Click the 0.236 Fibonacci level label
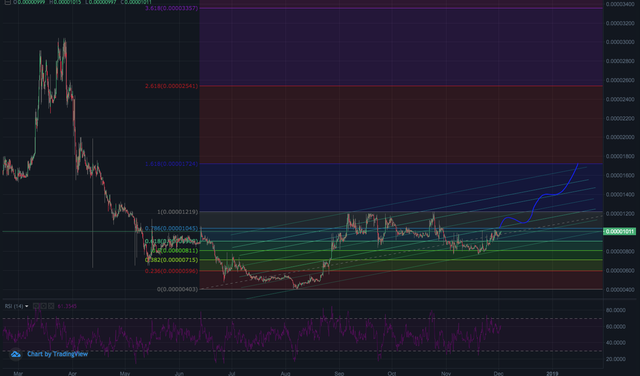The height and width of the screenshot is (376, 640). pyautogui.click(x=171, y=271)
